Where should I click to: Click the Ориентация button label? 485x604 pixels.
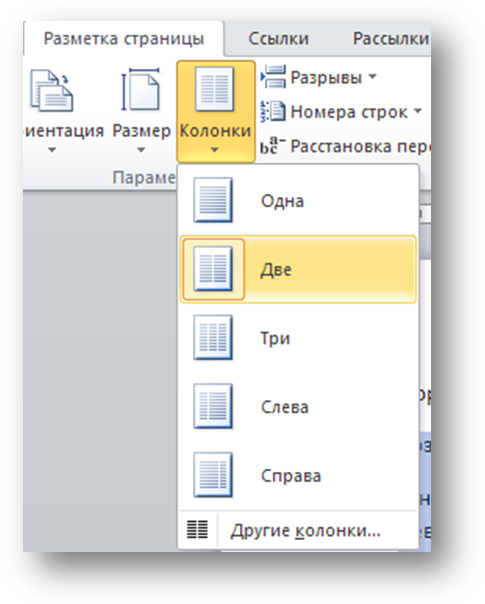[64, 131]
